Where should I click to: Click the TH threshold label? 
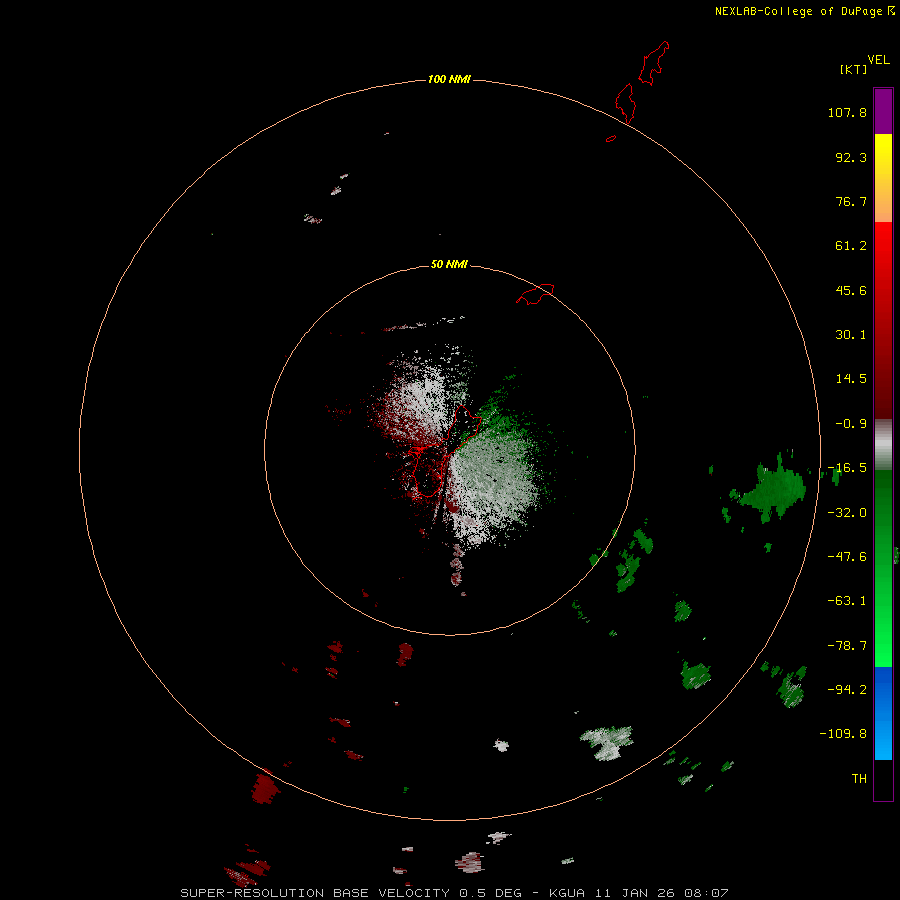(859, 779)
